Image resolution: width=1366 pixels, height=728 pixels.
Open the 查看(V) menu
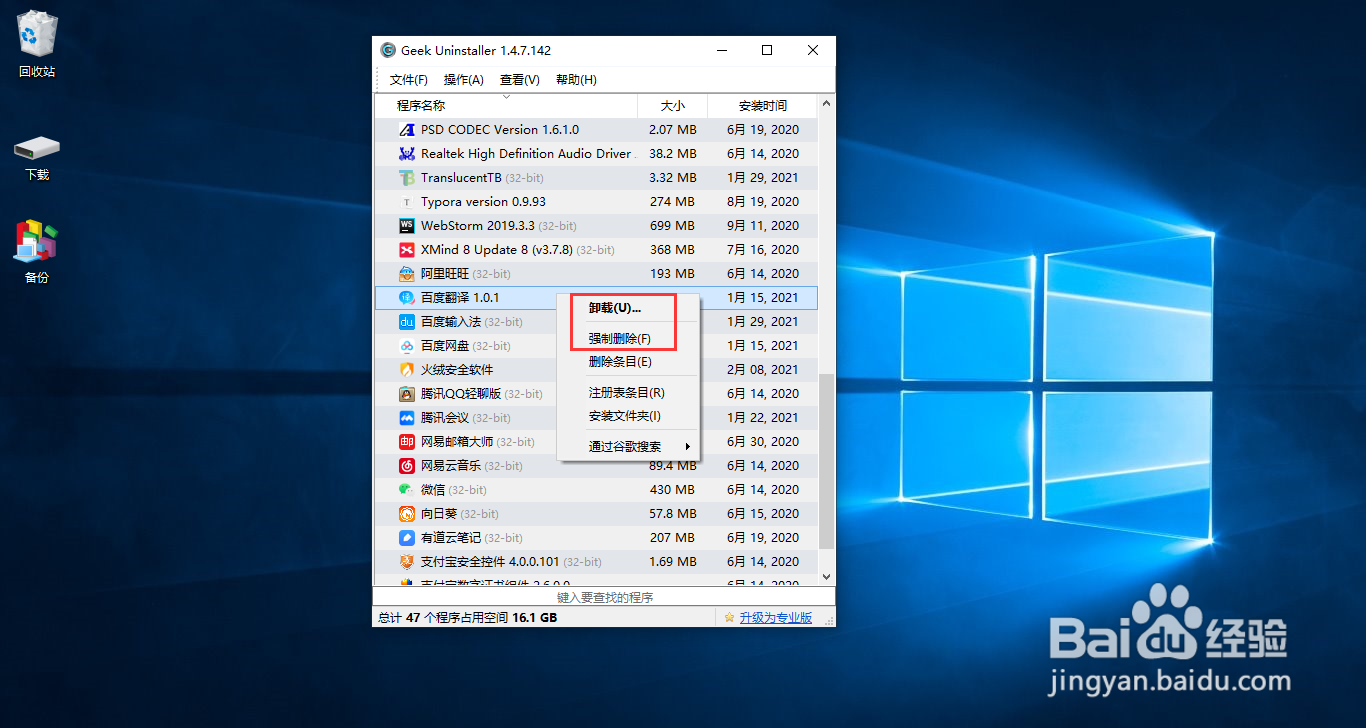tap(519, 80)
